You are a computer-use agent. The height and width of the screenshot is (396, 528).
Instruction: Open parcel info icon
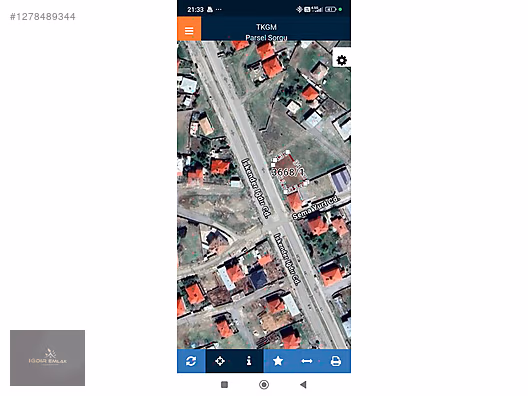[x=249, y=361]
